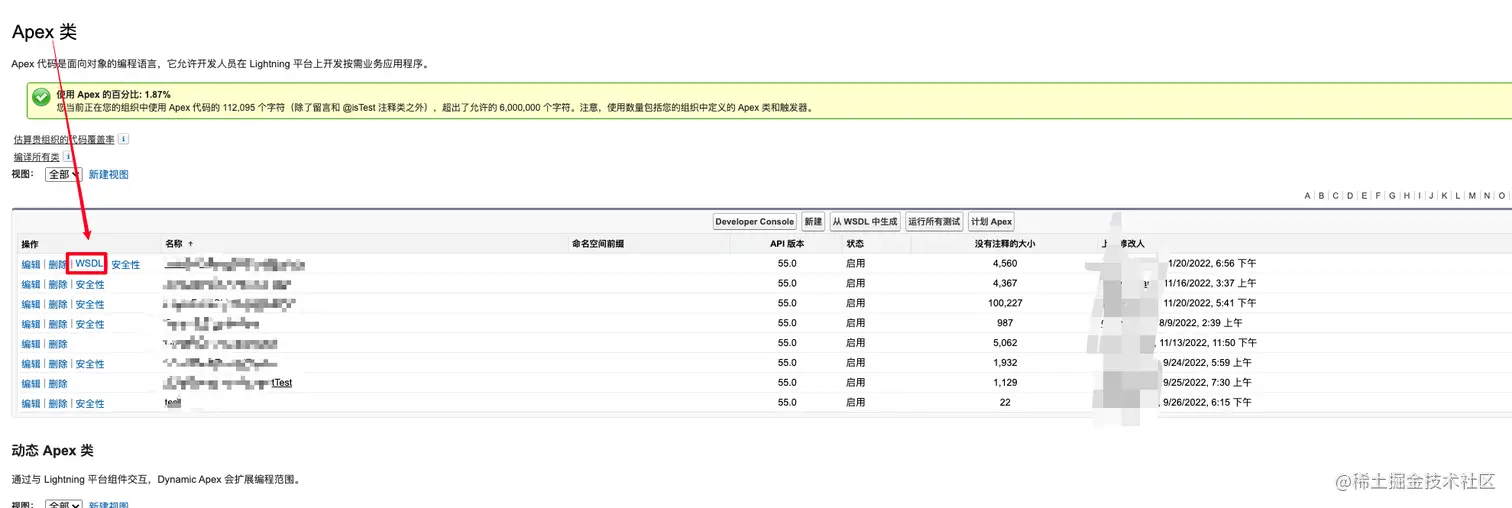
Task: Filter the list by letter C
Action: pos(1336,196)
